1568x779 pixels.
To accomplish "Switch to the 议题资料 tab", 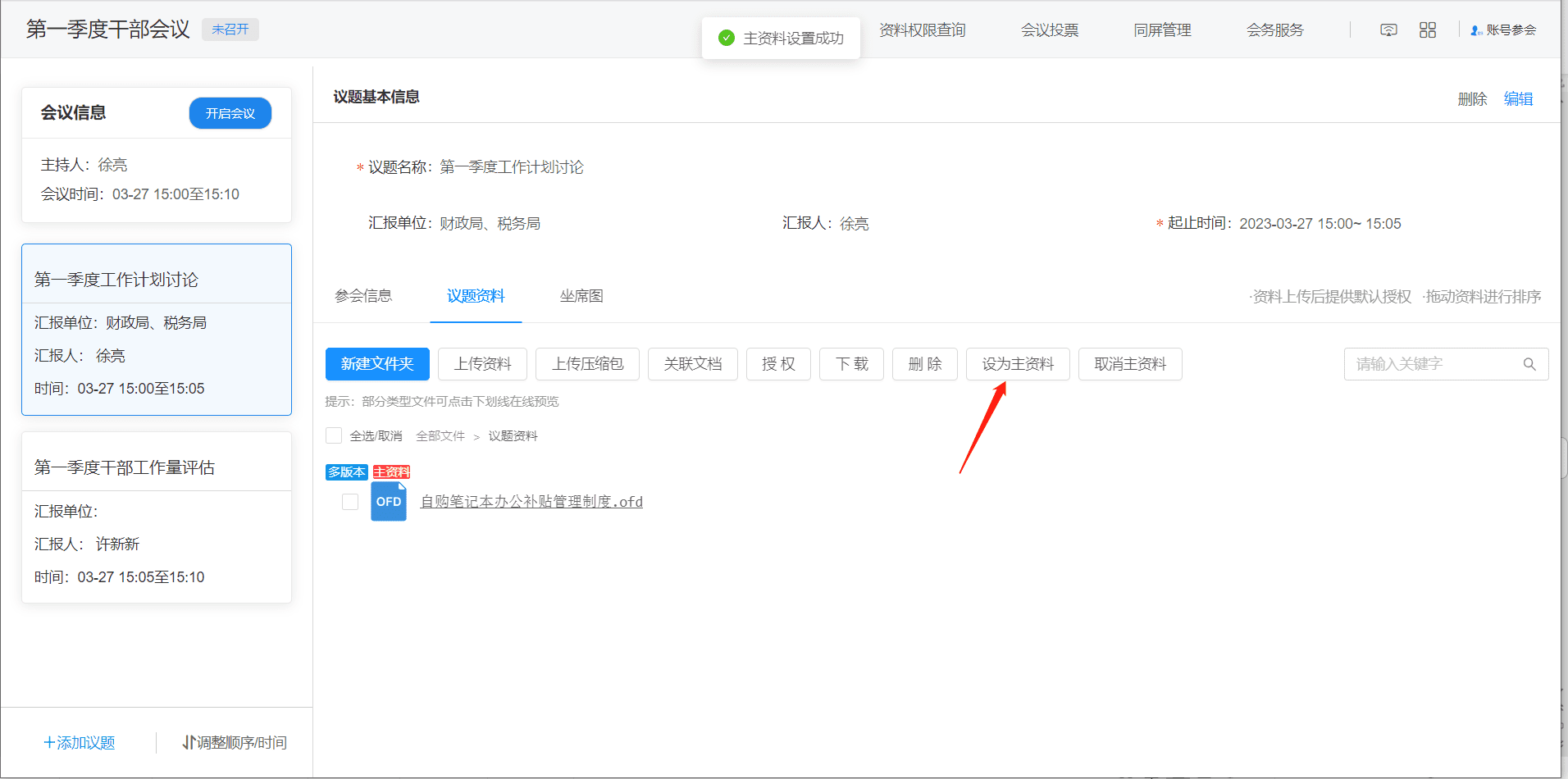I will tap(476, 296).
